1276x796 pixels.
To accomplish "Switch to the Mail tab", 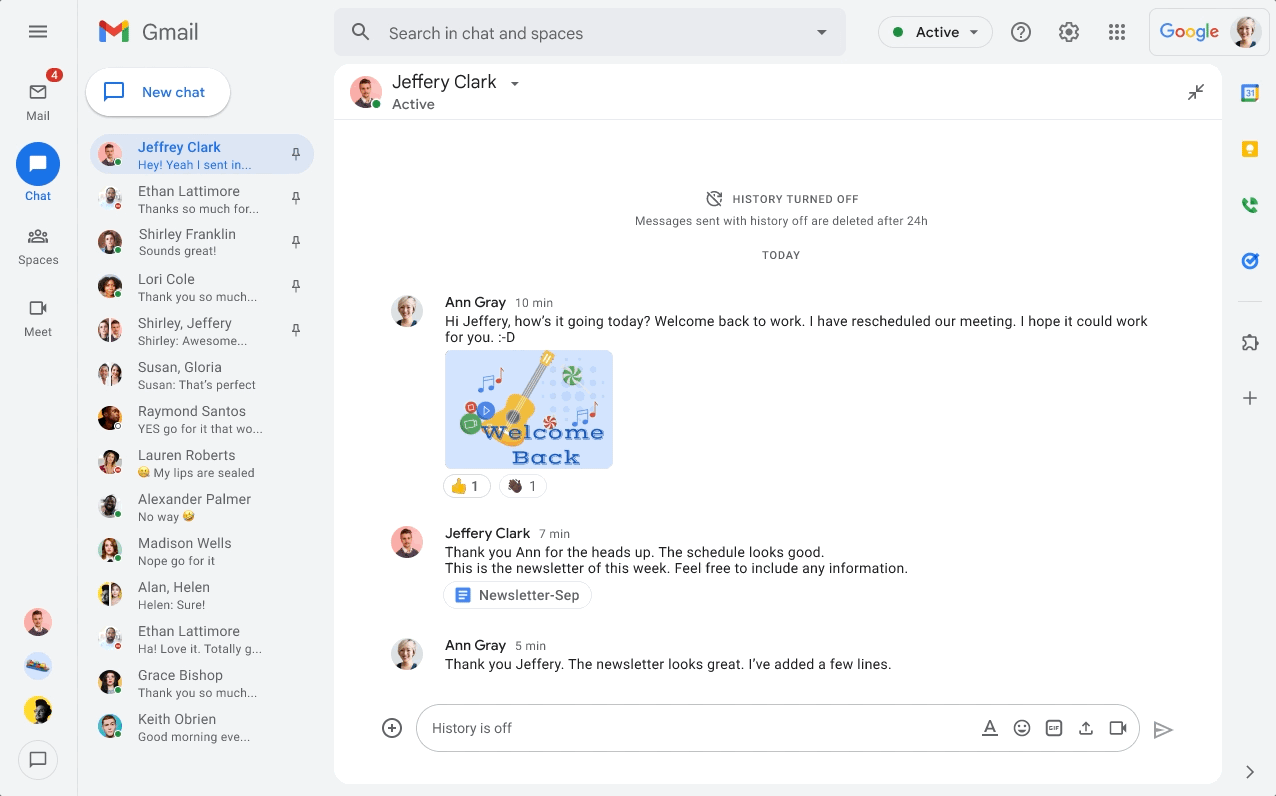I will pos(38,95).
